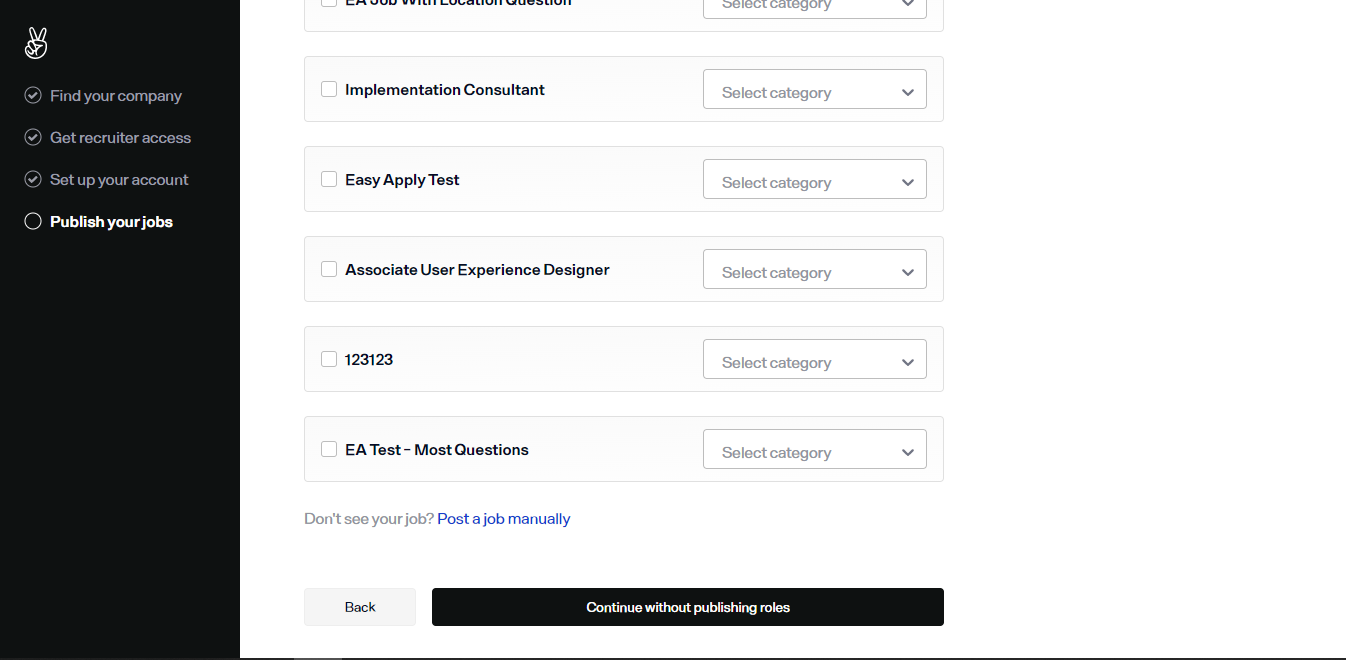Viewport: 1346px width, 660px height.
Task: Expand the Select category dropdown for 123123
Action: (815, 360)
